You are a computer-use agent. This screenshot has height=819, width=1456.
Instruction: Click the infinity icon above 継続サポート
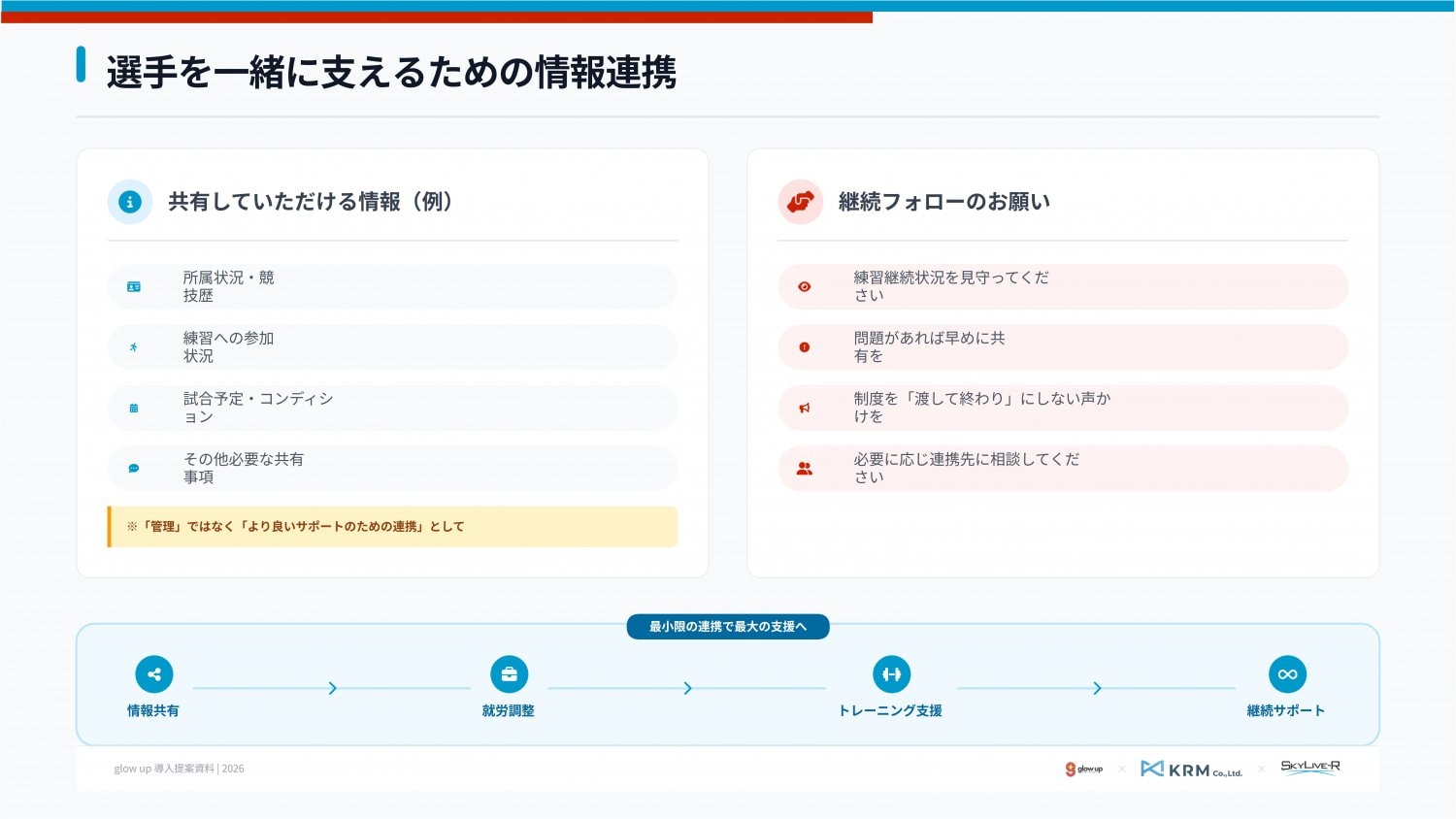tap(1287, 674)
